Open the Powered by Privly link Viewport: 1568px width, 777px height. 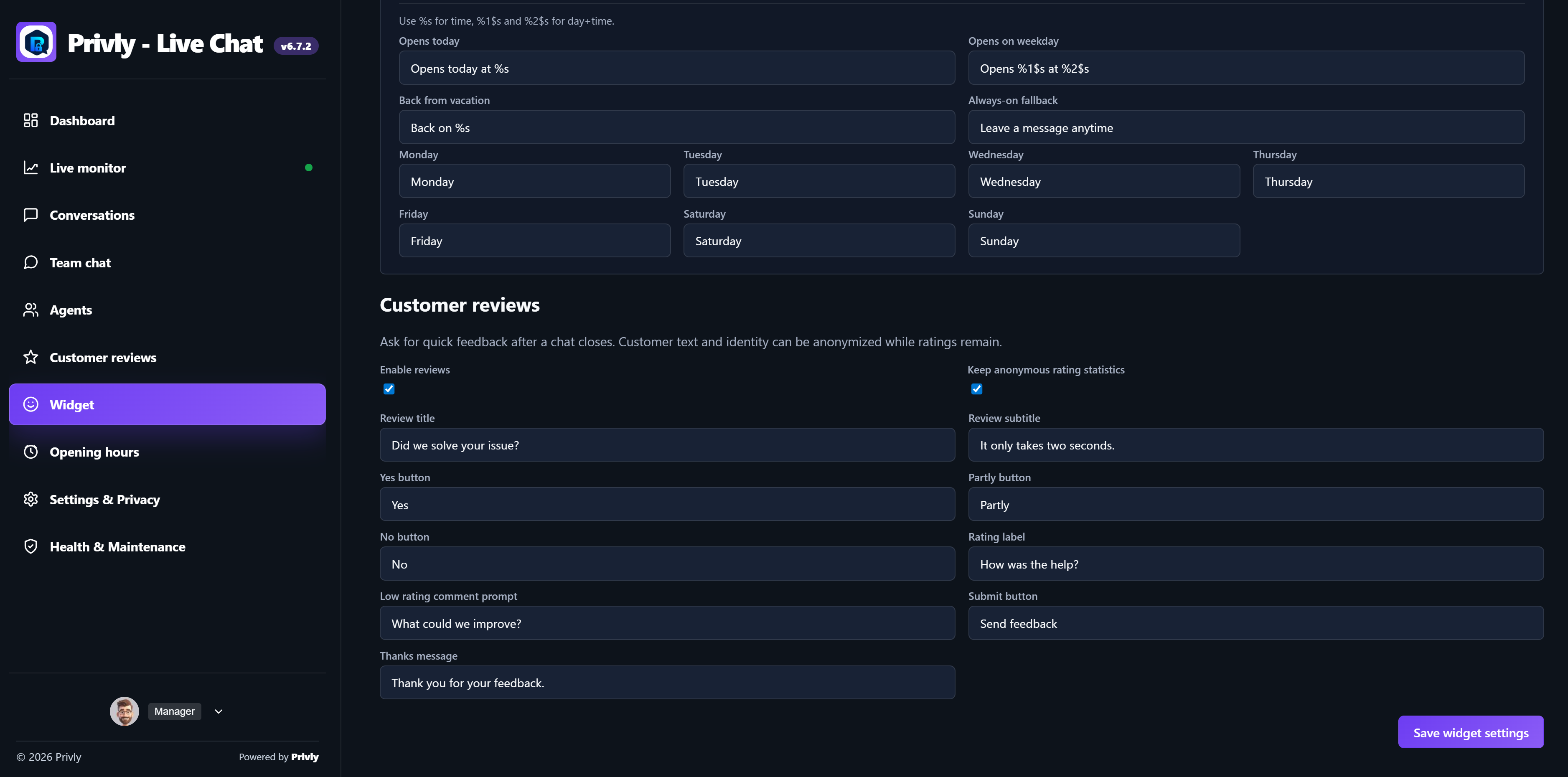click(x=278, y=757)
